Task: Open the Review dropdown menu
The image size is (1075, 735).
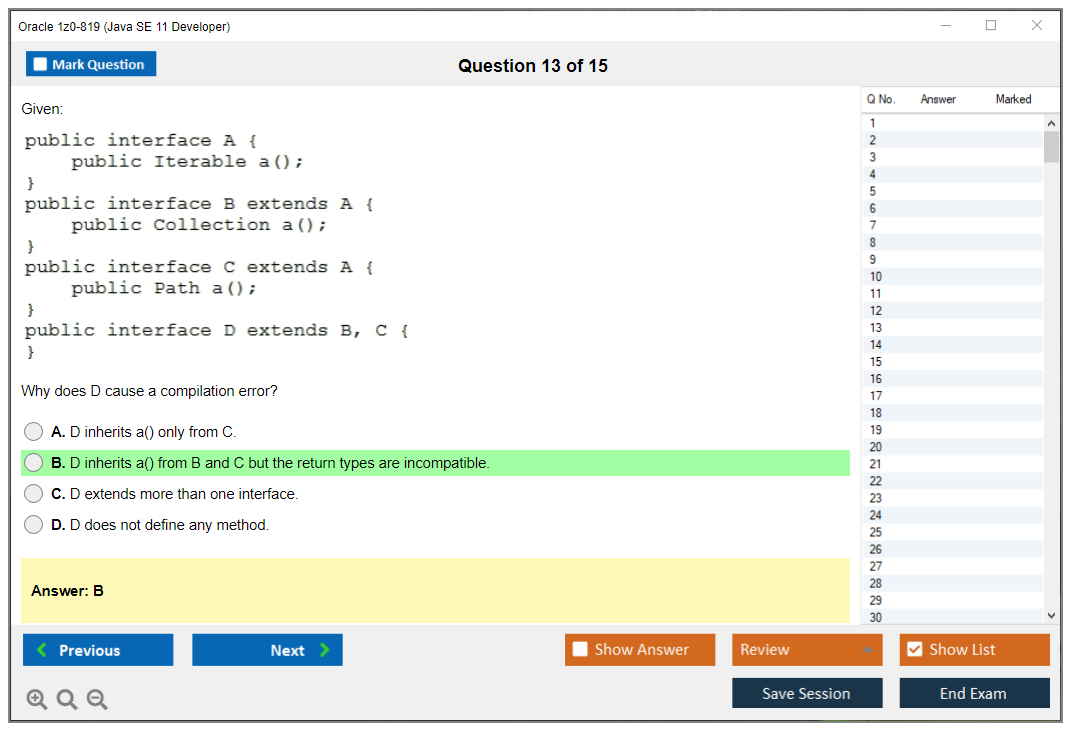Action: click(x=806, y=650)
